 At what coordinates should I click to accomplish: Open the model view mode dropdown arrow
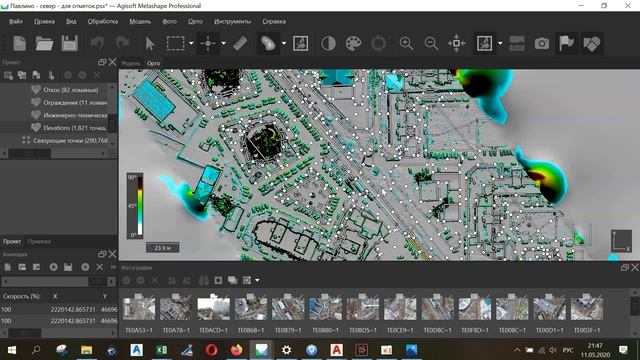tap(284, 43)
